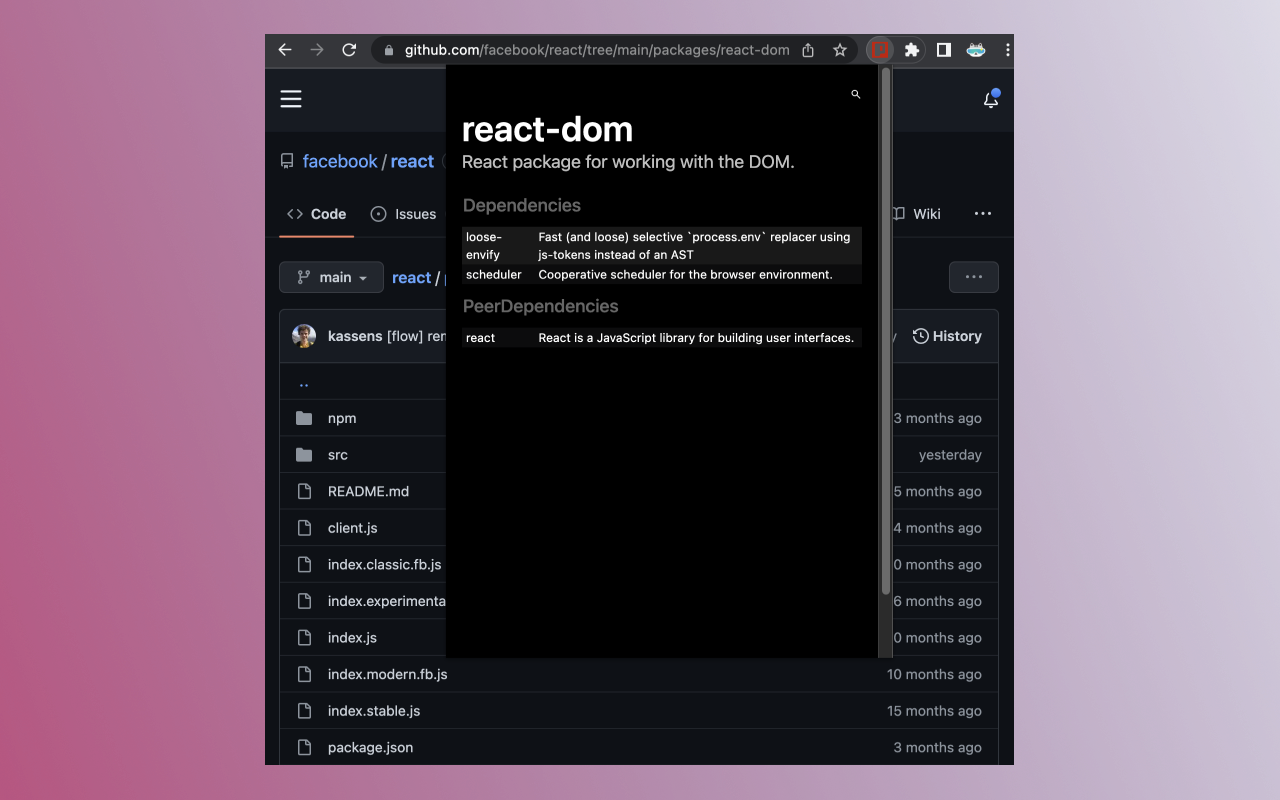Click the package.json file icon
Screen dimensions: 1280x800
(305, 747)
